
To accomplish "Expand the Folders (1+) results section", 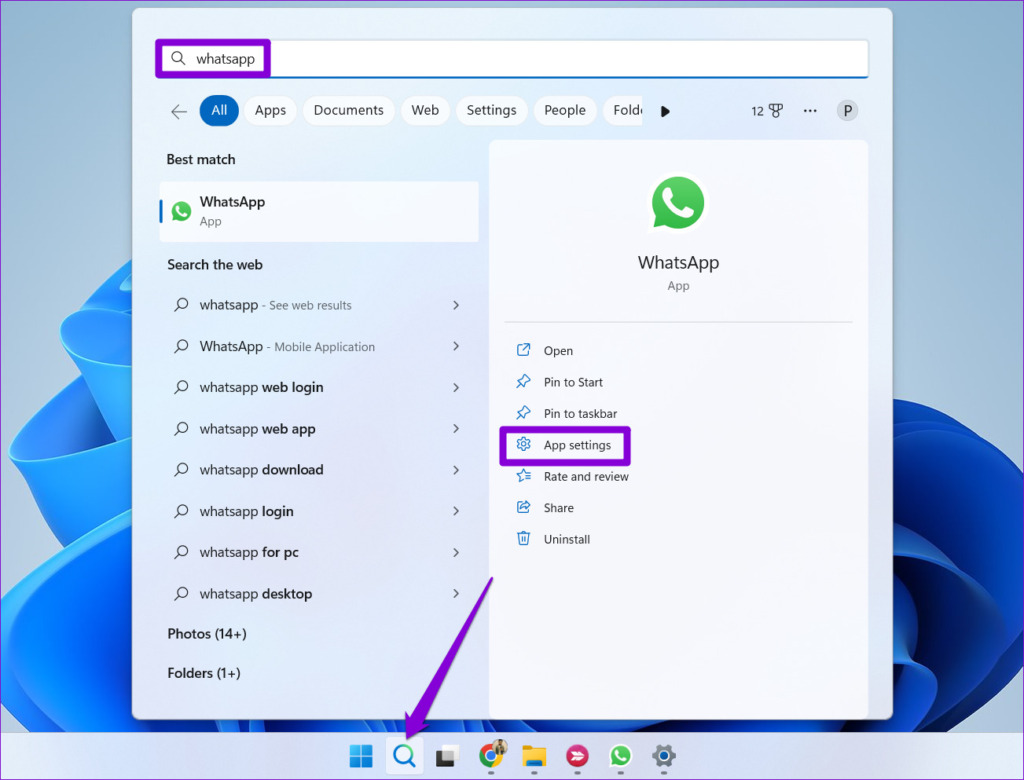I will (x=203, y=672).
